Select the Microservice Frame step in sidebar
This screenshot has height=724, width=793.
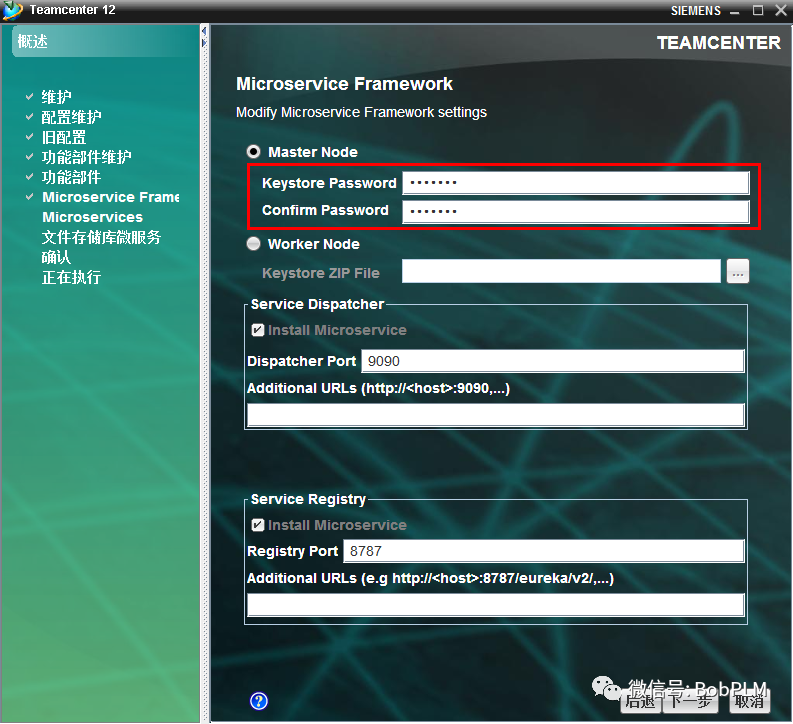111,197
